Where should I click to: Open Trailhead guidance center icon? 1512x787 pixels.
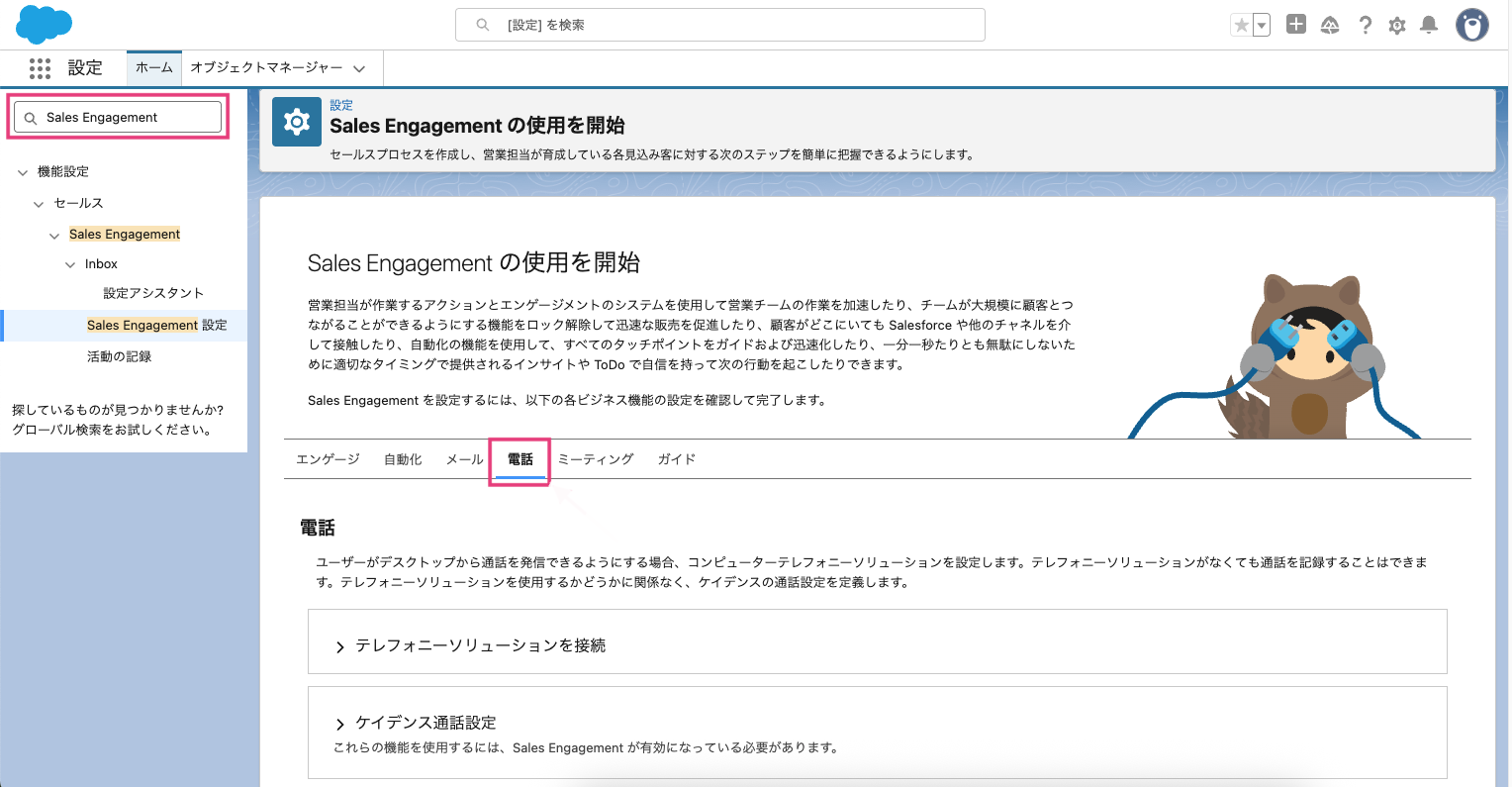[1330, 26]
